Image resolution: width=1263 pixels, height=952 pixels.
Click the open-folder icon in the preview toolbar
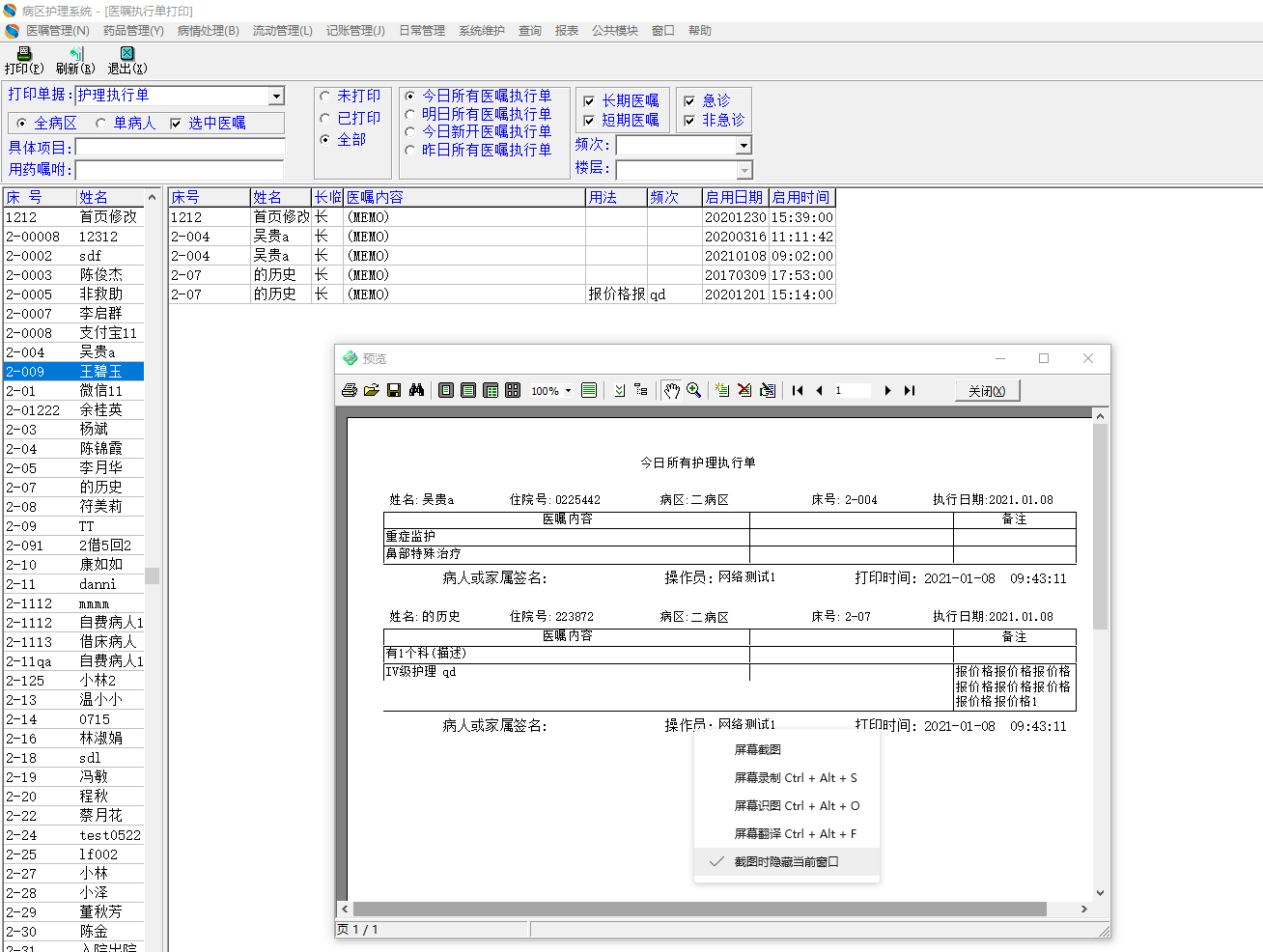372,390
